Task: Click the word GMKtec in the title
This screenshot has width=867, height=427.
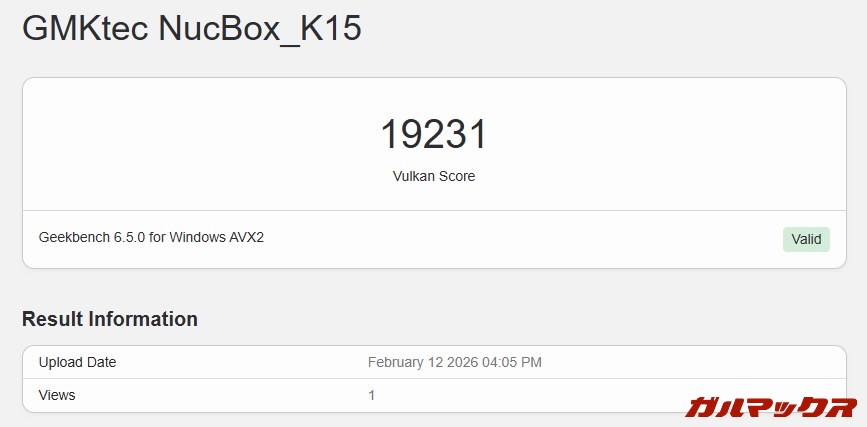Action: pos(85,29)
